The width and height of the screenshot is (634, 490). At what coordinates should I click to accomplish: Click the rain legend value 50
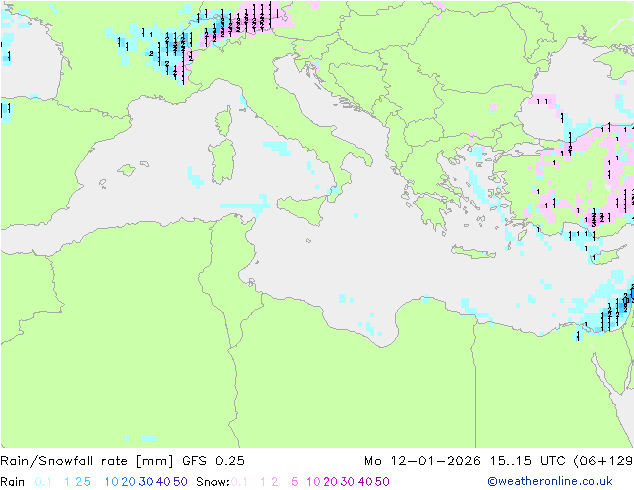point(180,482)
